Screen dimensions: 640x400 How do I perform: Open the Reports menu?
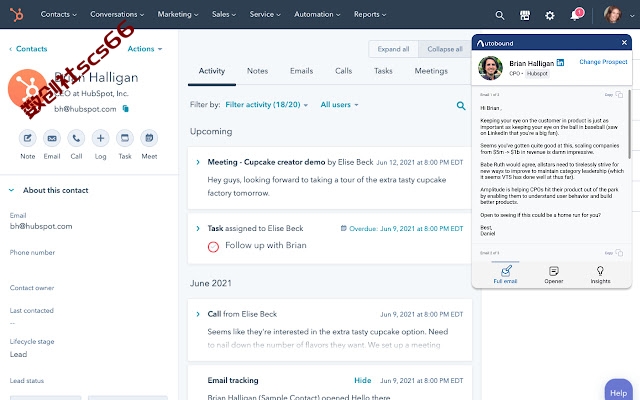tap(370, 14)
